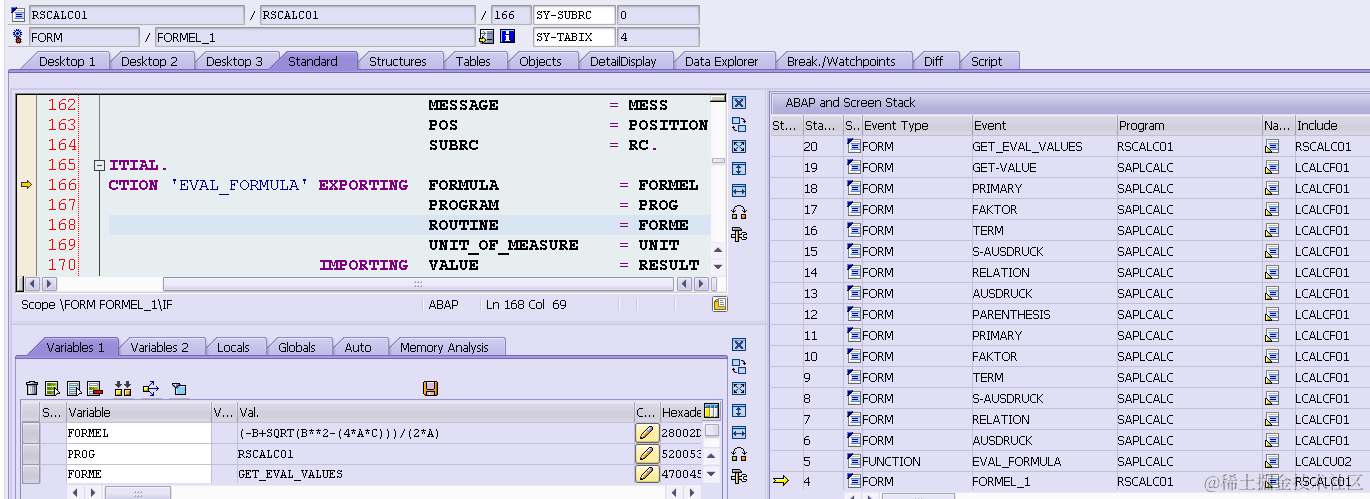This screenshot has height=499, width=1370.
Task: Variables list vertical scrollbar down arrow
Action: [x=711, y=474]
